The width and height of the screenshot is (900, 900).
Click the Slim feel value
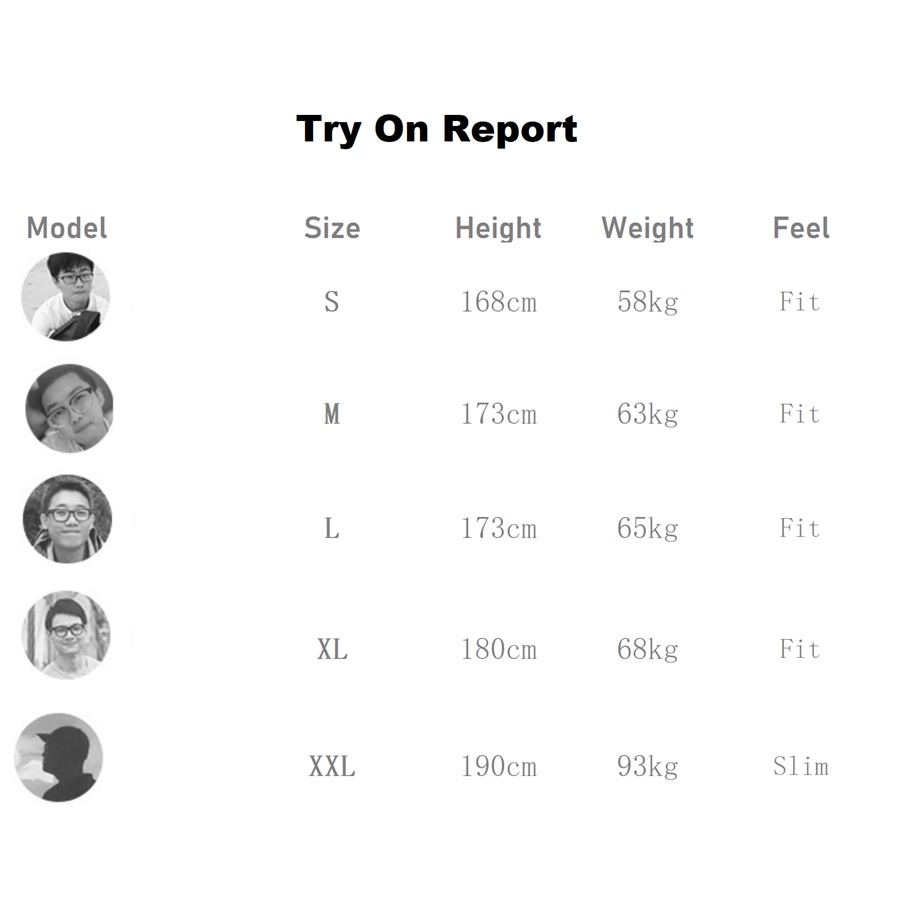click(801, 767)
